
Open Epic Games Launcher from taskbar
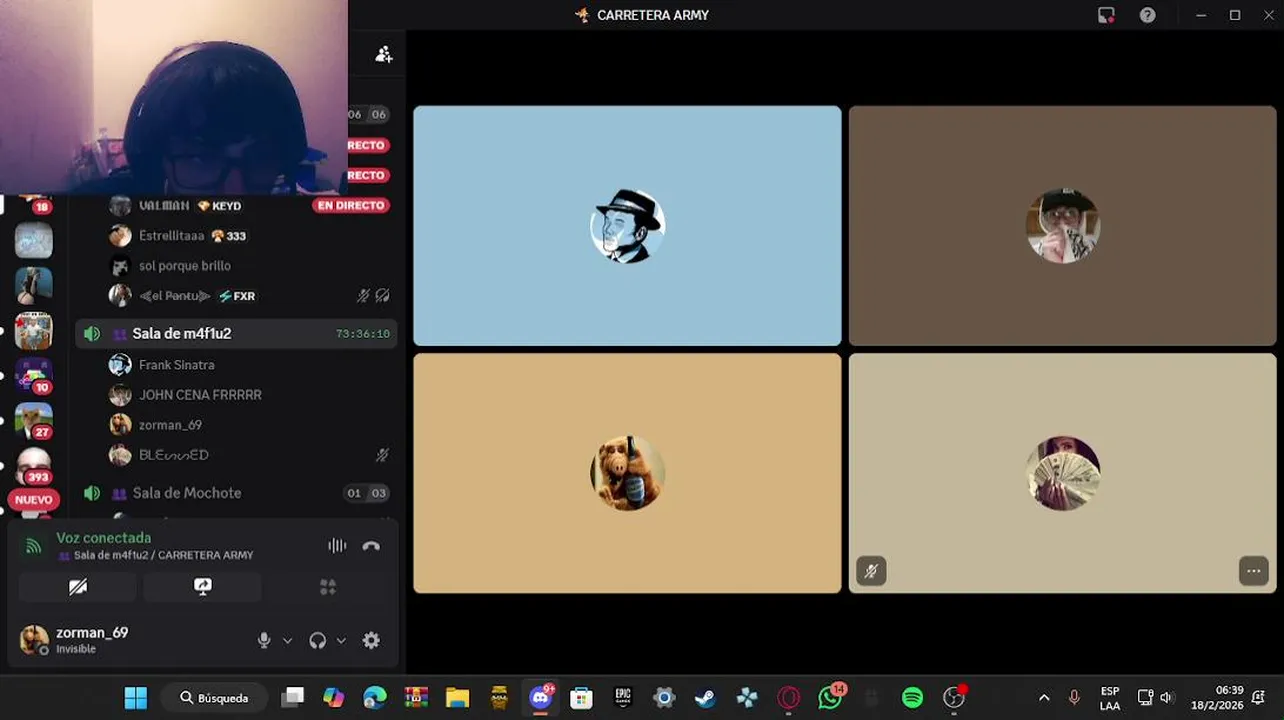(x=623, y=698)
